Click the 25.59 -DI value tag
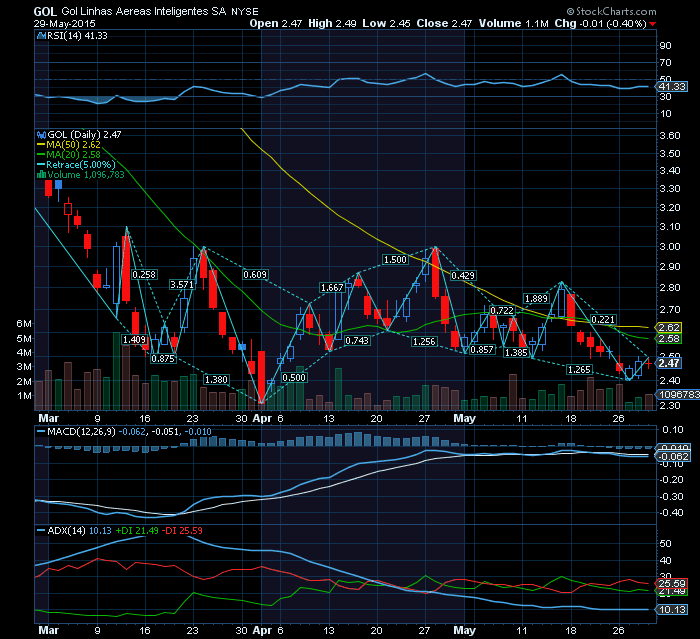700x639 pixels. click(671, 584)
